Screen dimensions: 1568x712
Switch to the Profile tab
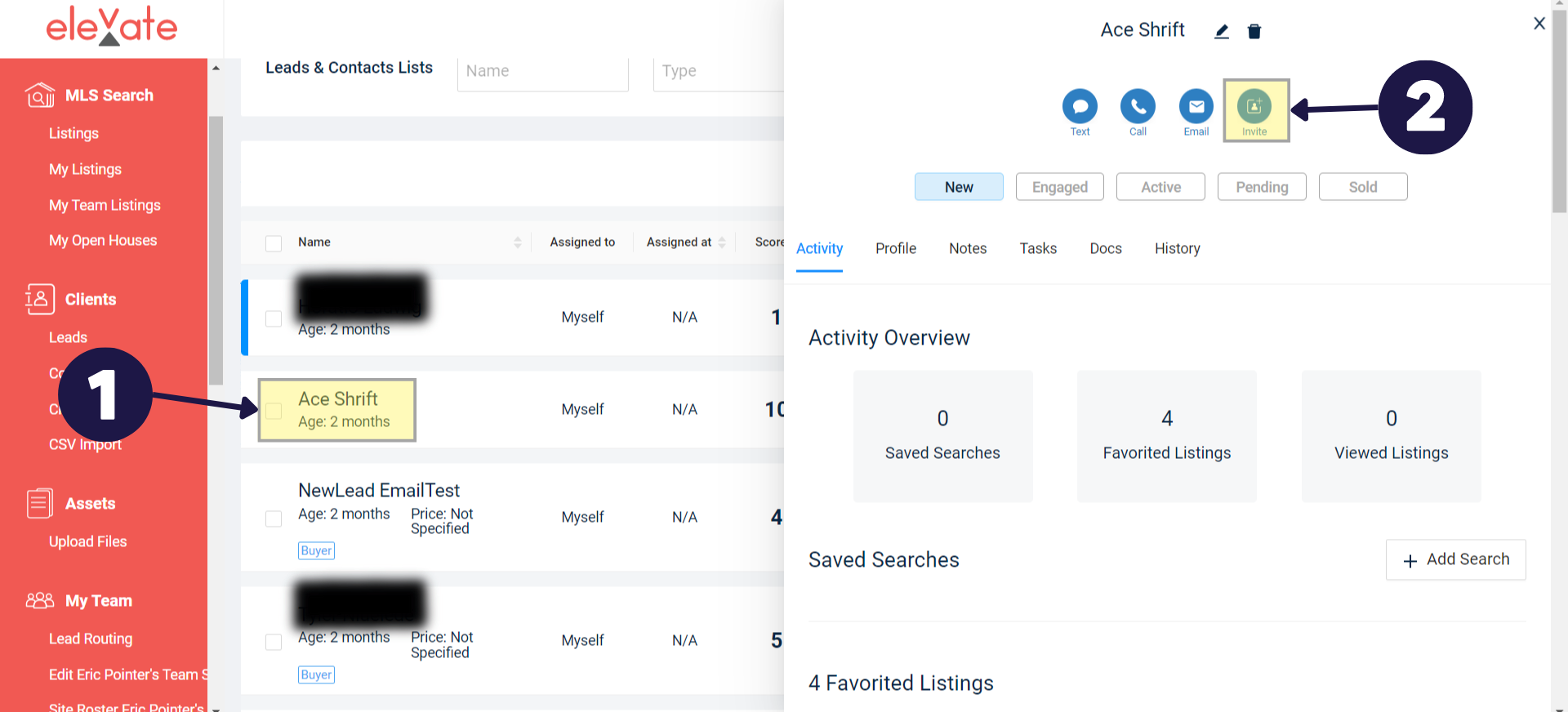click(x=896, y=248)
